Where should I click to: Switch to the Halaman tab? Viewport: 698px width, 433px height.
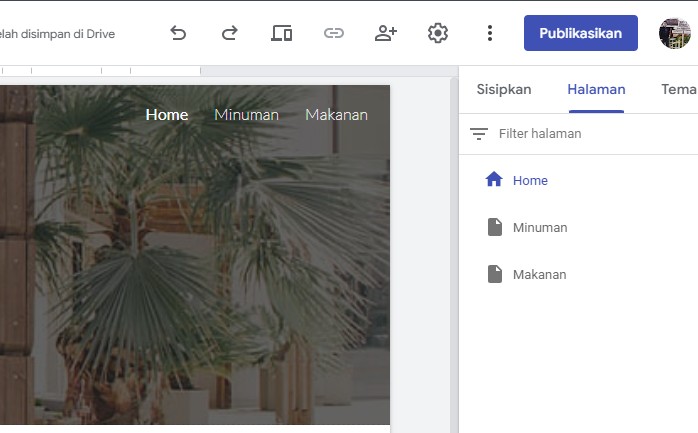596,89
